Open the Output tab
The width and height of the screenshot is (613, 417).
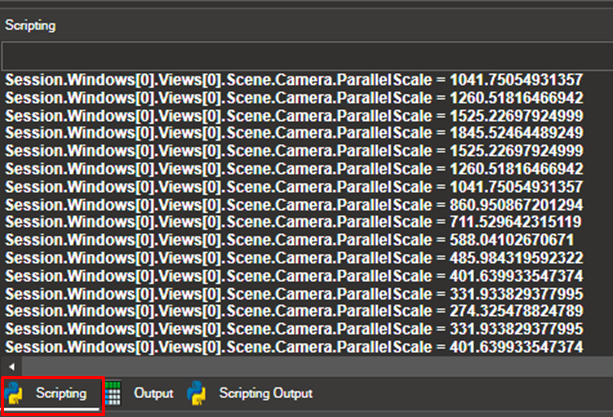coord(154,393)
